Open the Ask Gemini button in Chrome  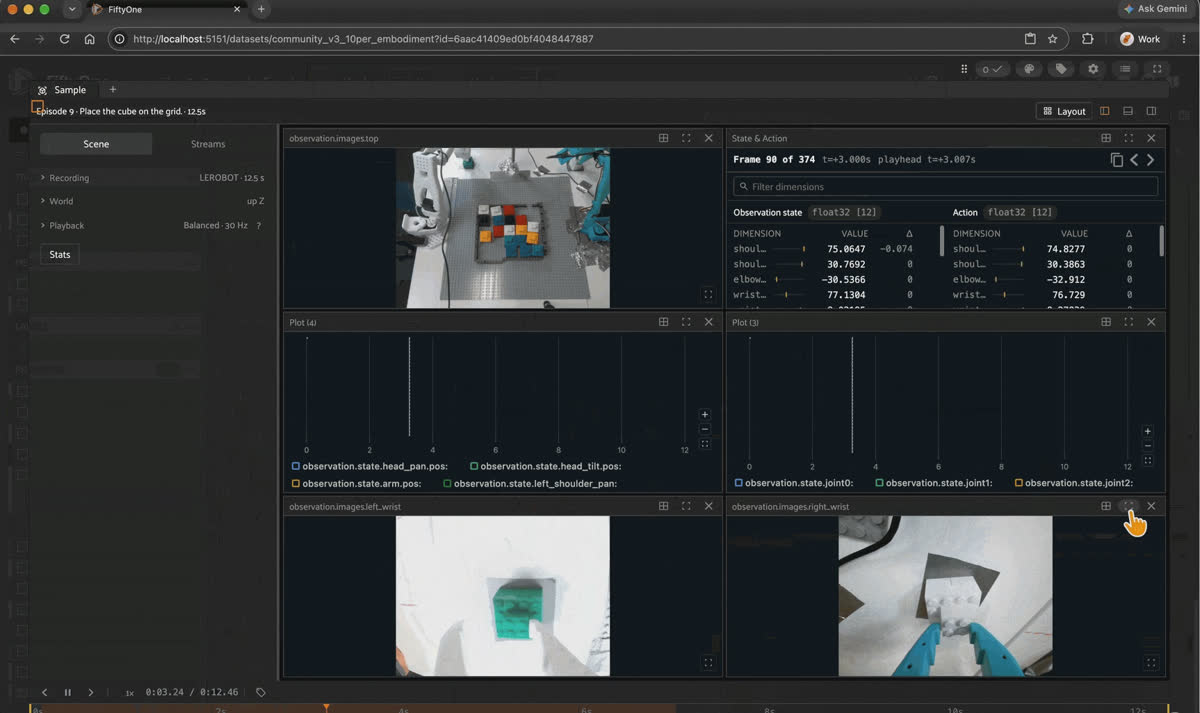(x=1155, y=9)
